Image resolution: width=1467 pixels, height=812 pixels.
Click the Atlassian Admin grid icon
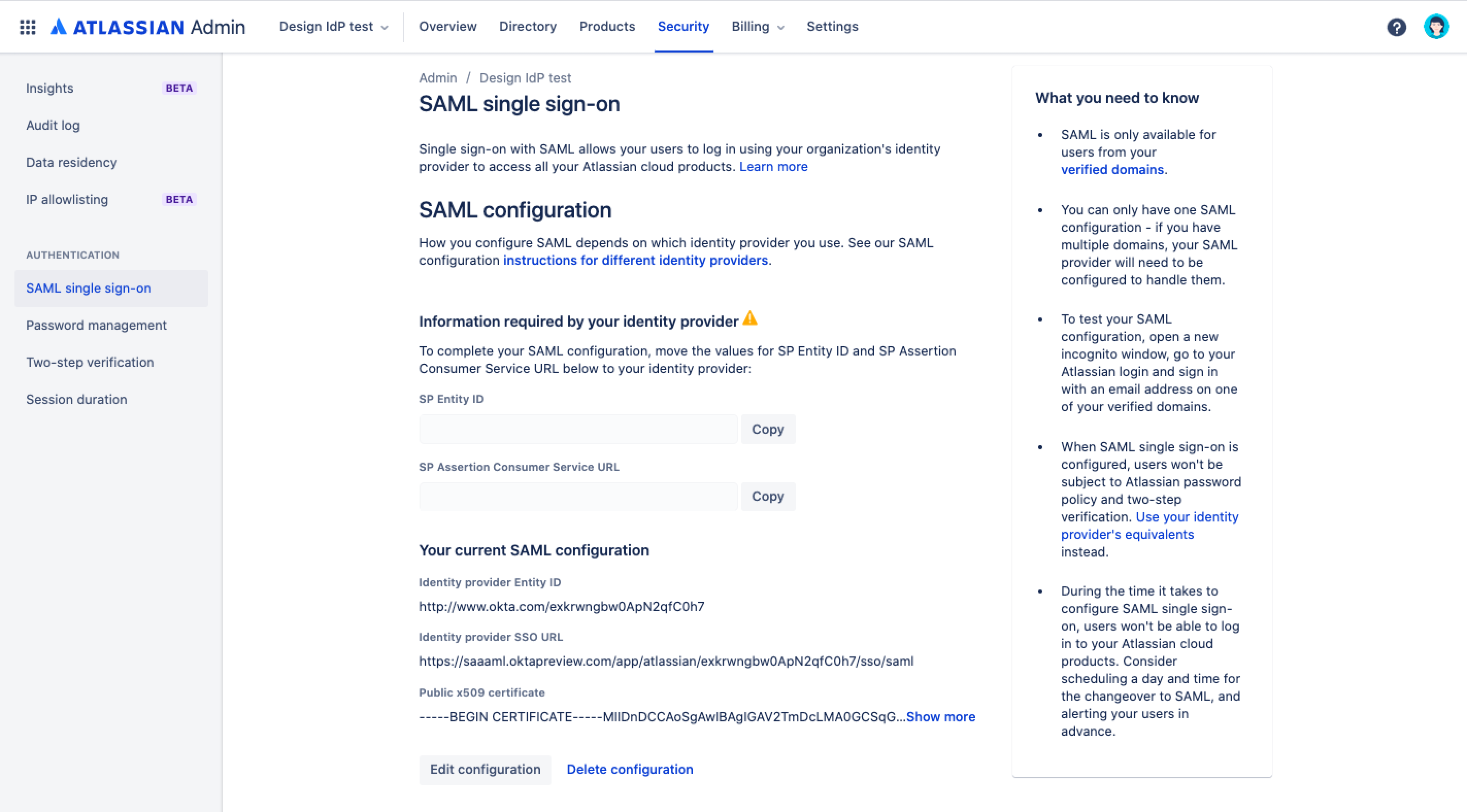[27, 26]
